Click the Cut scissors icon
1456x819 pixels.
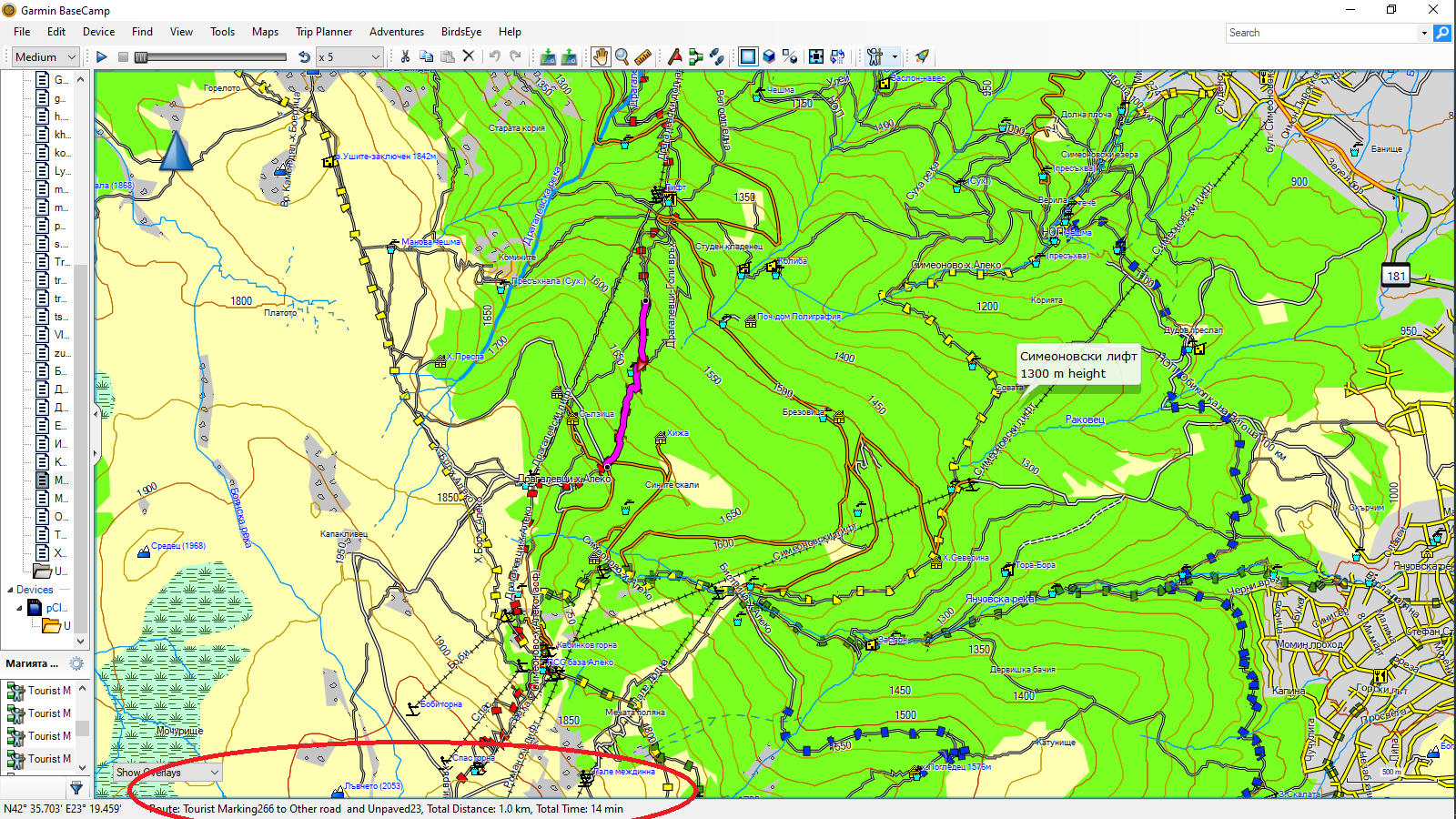[x=405, y=56]
